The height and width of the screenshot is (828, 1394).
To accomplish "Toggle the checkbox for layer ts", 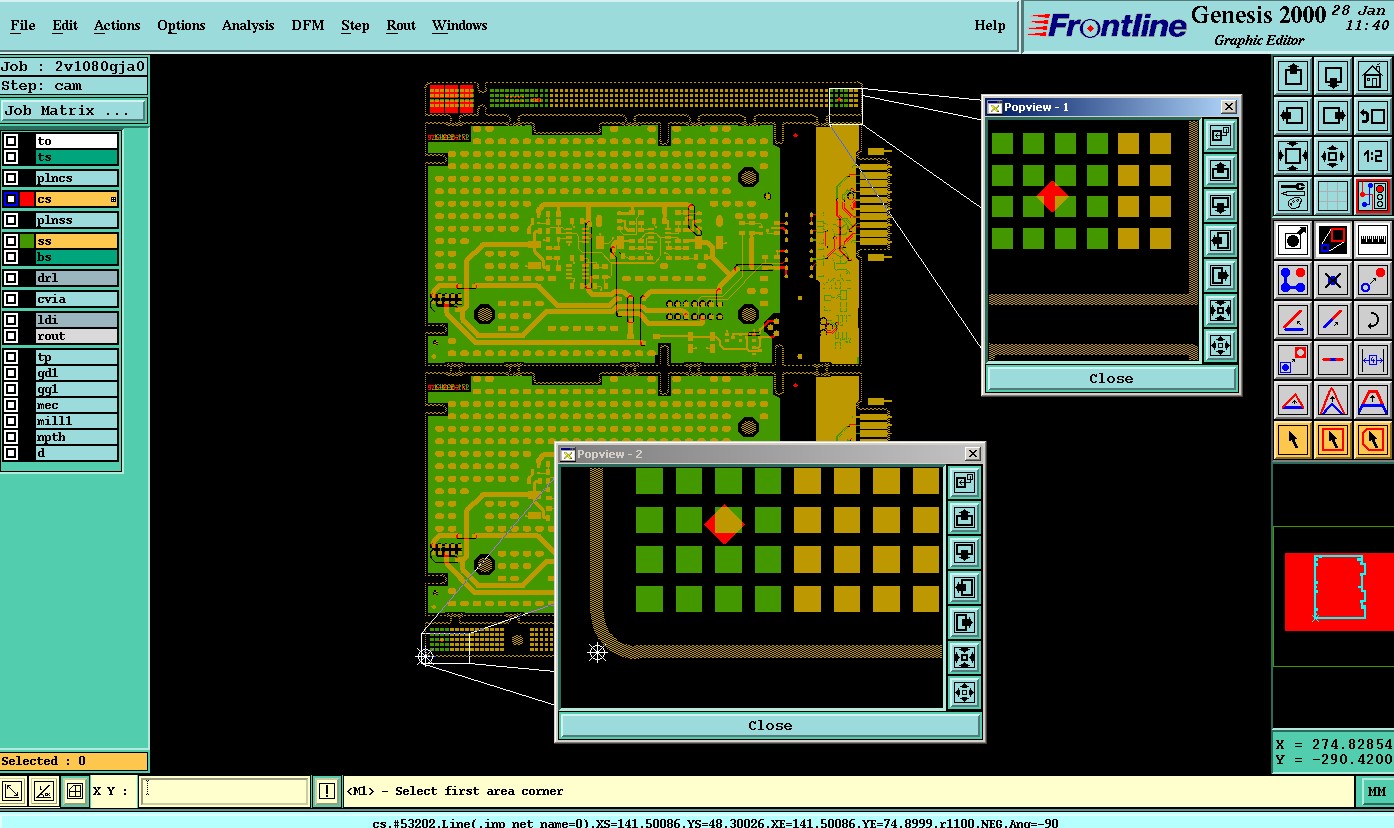I will pyautogui.click(x=11, y=157).
